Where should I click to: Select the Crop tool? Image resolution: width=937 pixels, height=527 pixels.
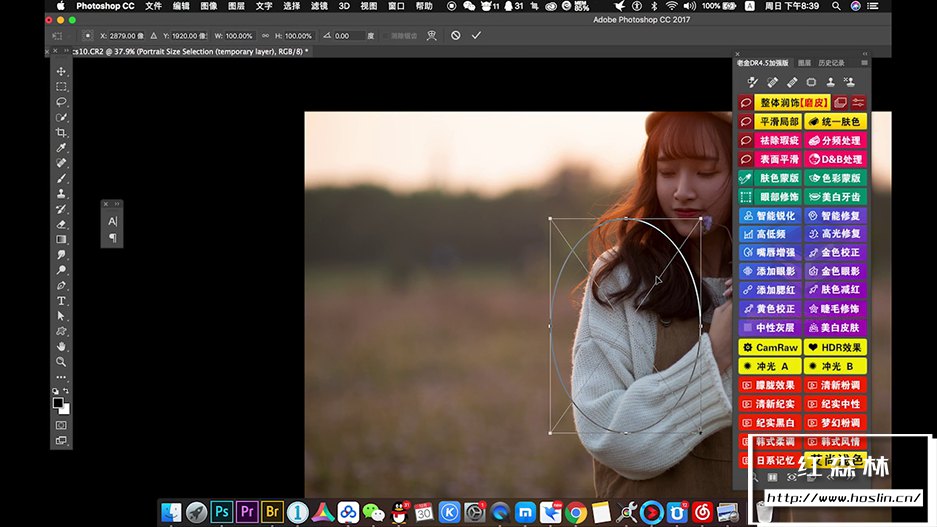pyautogui.click(x=61, y=133)
